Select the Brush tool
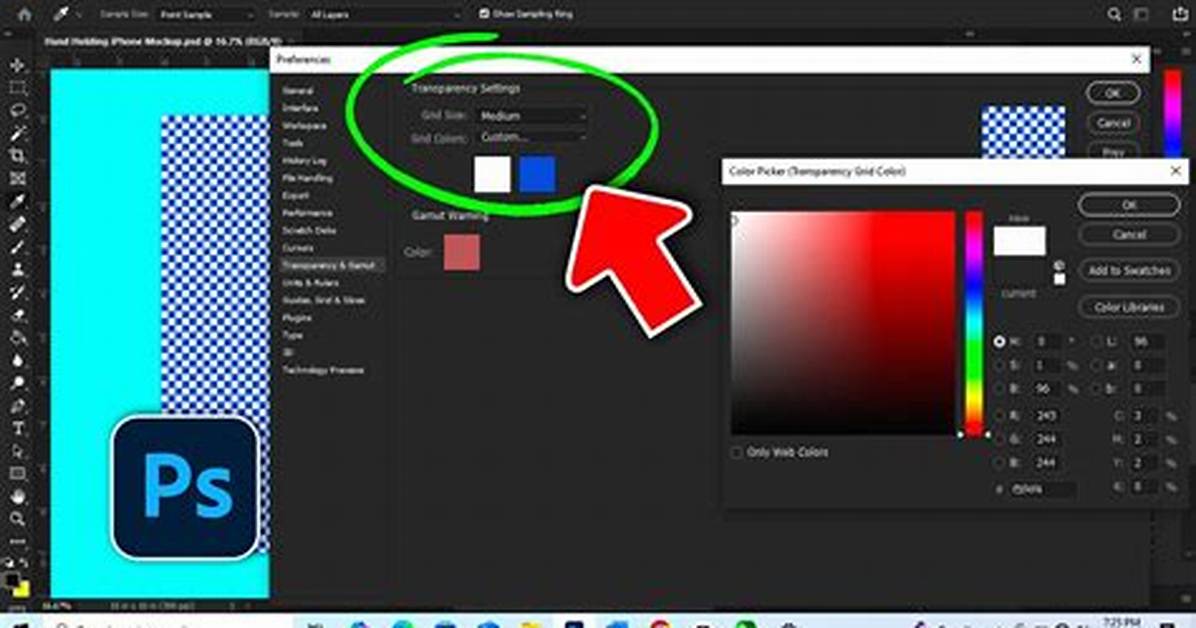The image size is (1196, 628). [x=18, y=246]
